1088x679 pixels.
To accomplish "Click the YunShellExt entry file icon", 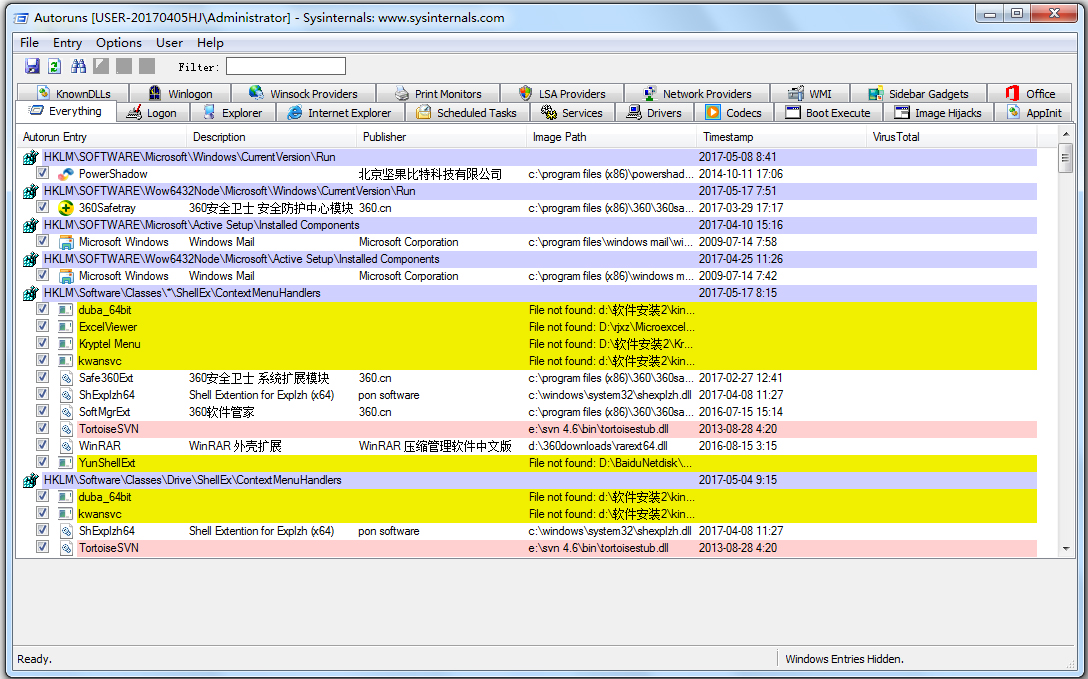I will pos(66,463).
